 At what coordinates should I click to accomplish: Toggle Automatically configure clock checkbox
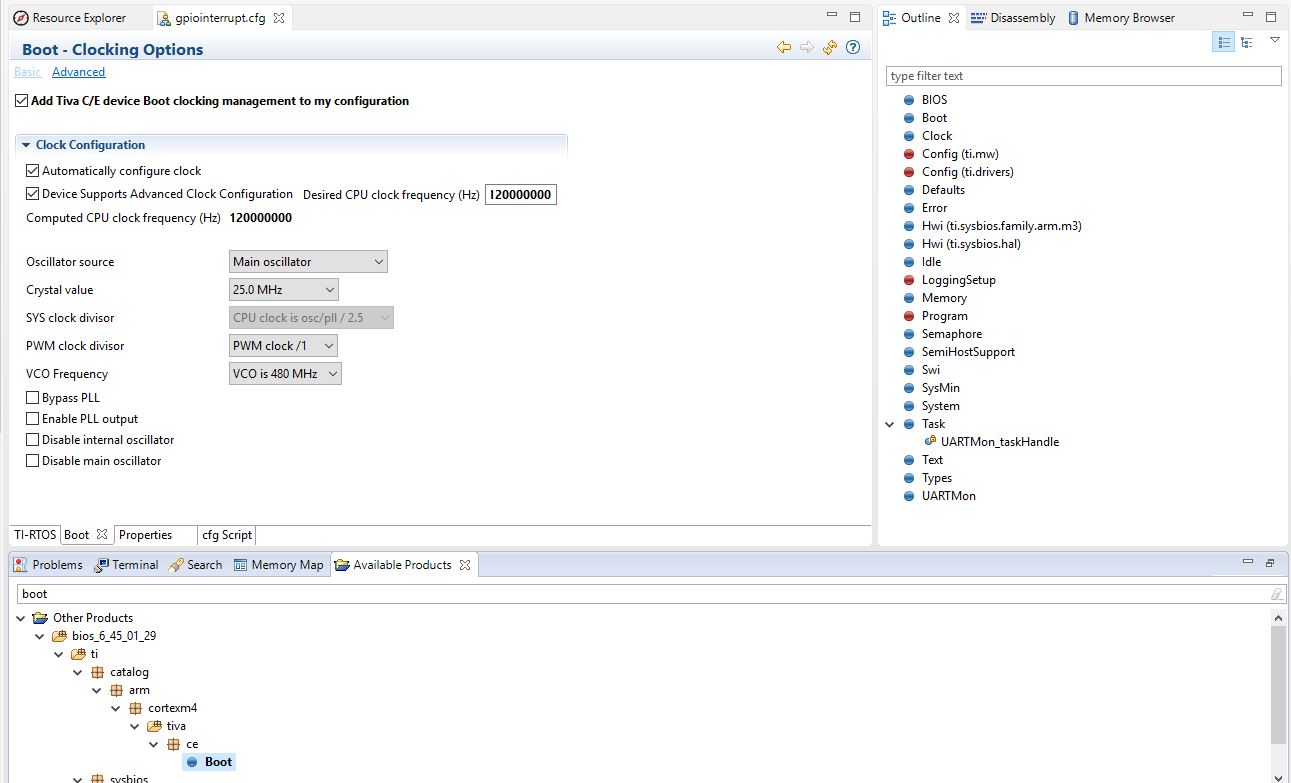pyautogui.click(x=33, y=171)
